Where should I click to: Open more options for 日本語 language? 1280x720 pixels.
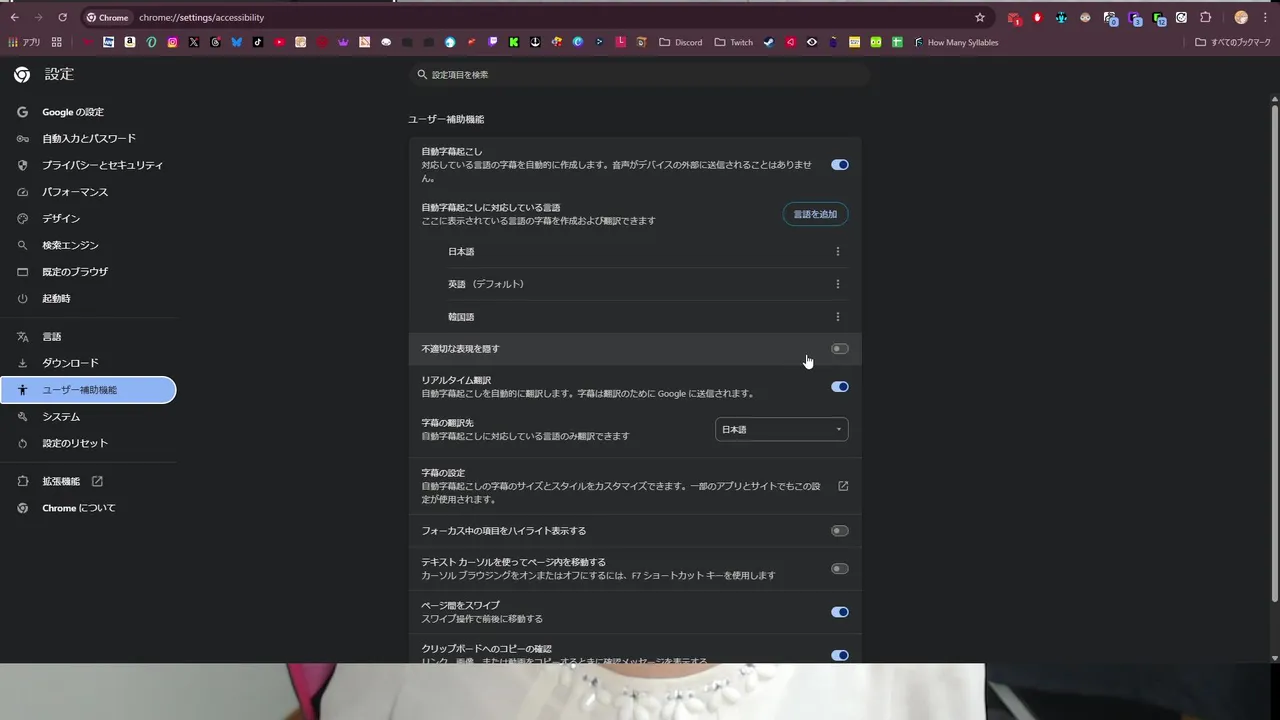coord(838,251)
